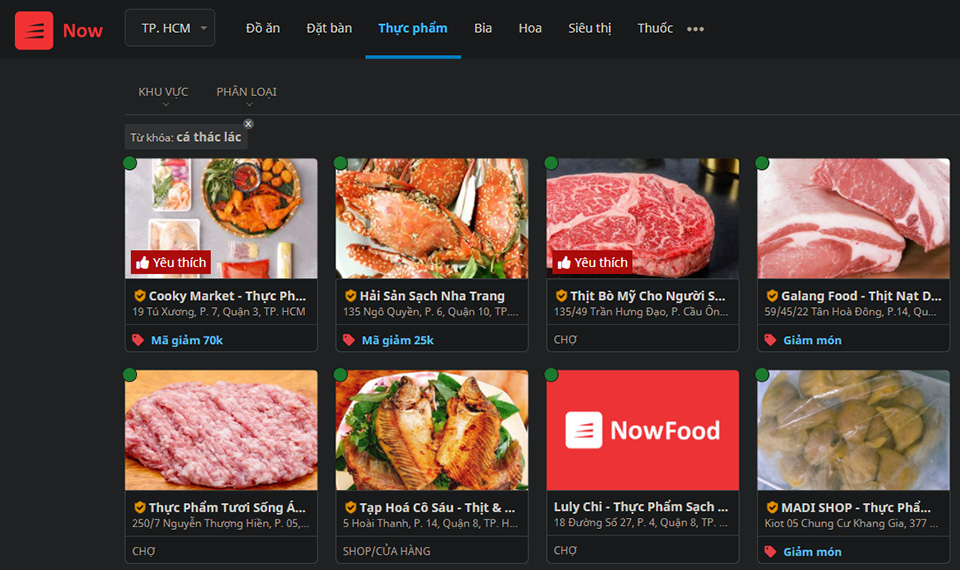Click the green status dot on Thịt Bò Mỹ card

[551, 163]
